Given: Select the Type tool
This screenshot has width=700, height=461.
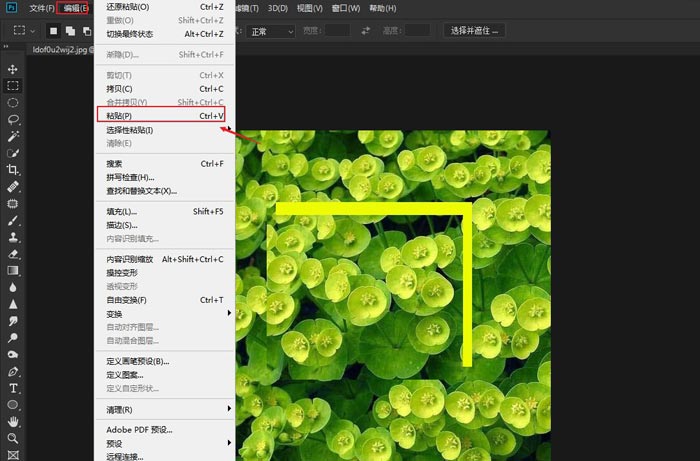Looking at the screenshot, I should 12,388.
